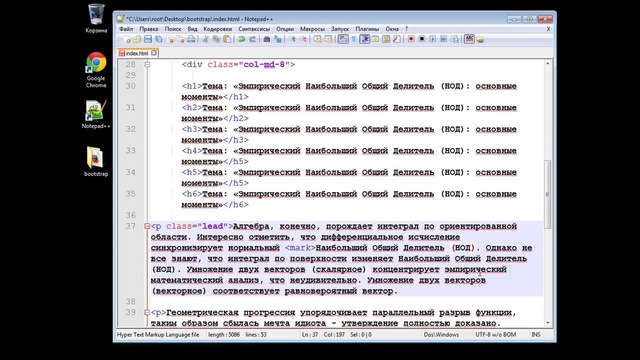Viewport: 640px width, 360px height.
Task: Open the Кодировки menu
Action: [218, 29]
